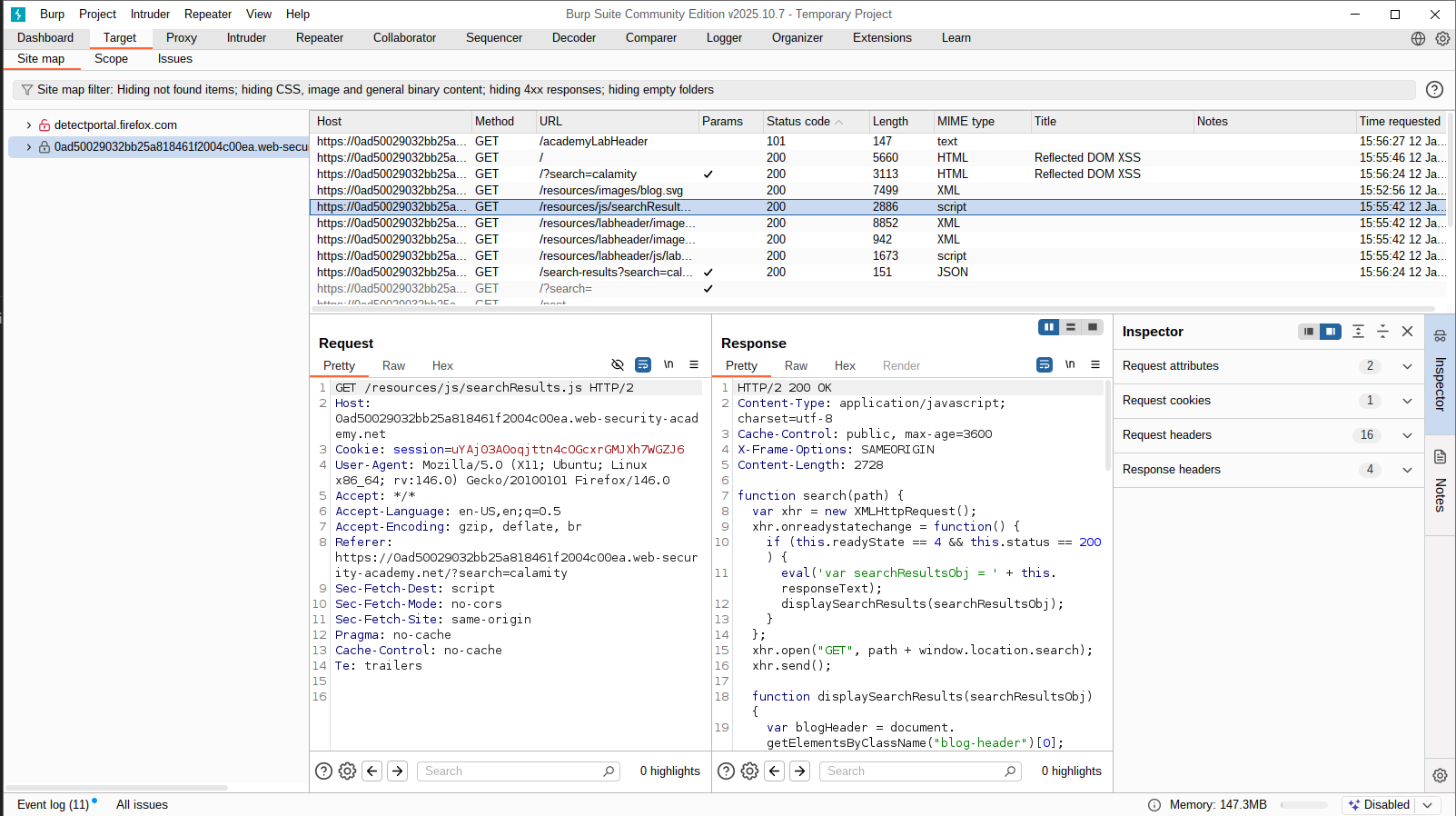The height and width of the screenshot is (816, 1456).
Task: Open side panel settings gear at bottom right
Action: [1440, 775]
